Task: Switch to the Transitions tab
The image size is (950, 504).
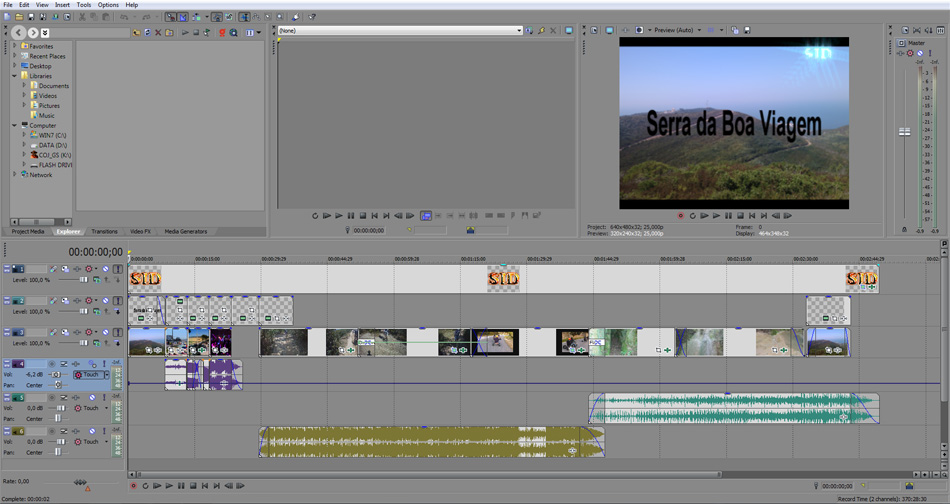Action: 104,232
